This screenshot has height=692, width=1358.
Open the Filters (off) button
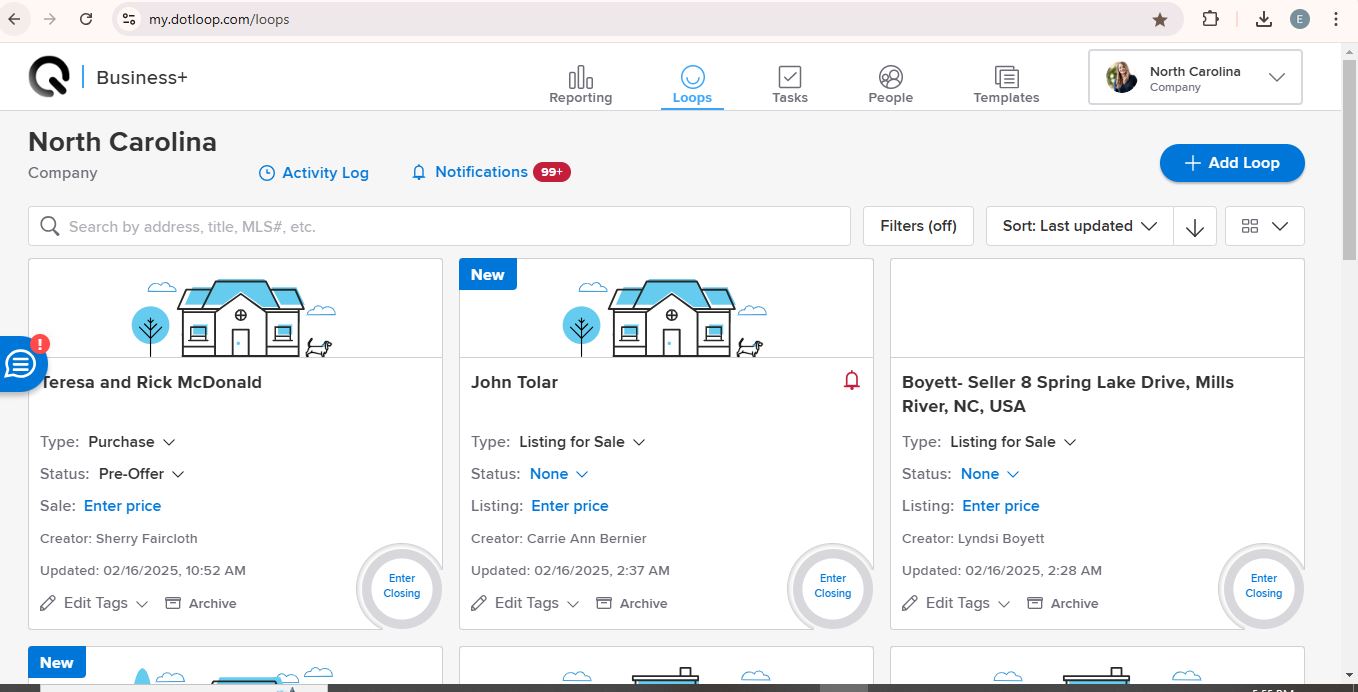pos(918,226)
